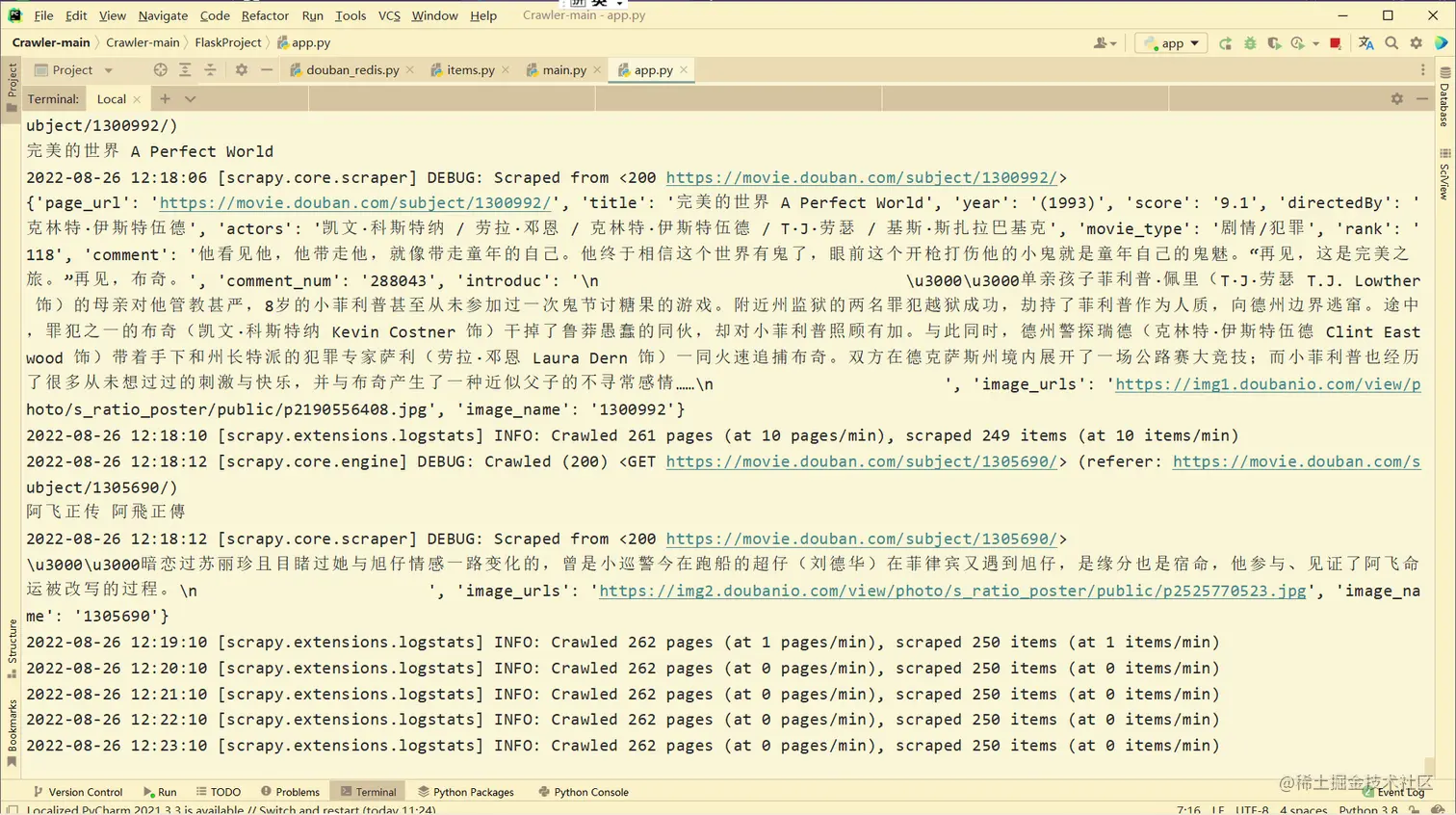Click the colorful plugin icon at toolbar end
The height and width of the screenshot is (815, 1456).
click(1442, 43)
